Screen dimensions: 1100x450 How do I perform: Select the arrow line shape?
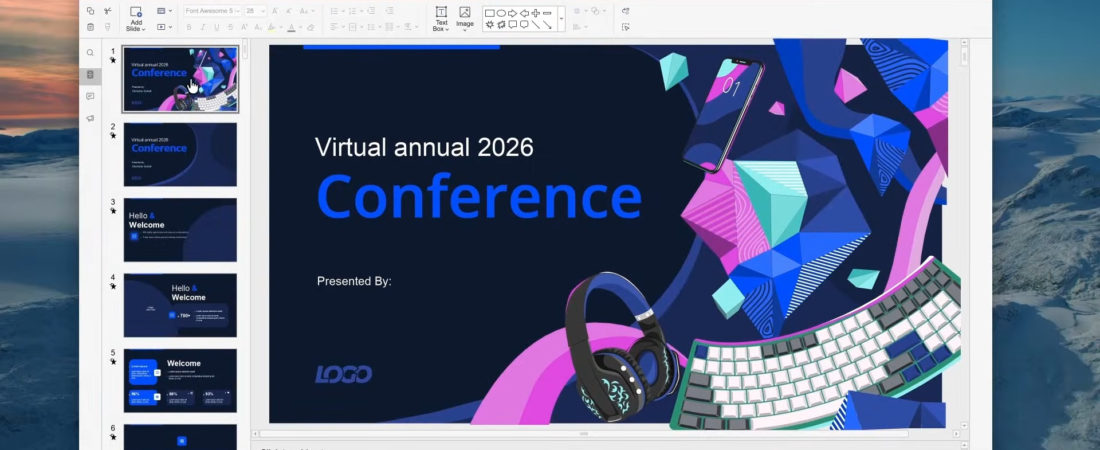[x=547, y=25]
